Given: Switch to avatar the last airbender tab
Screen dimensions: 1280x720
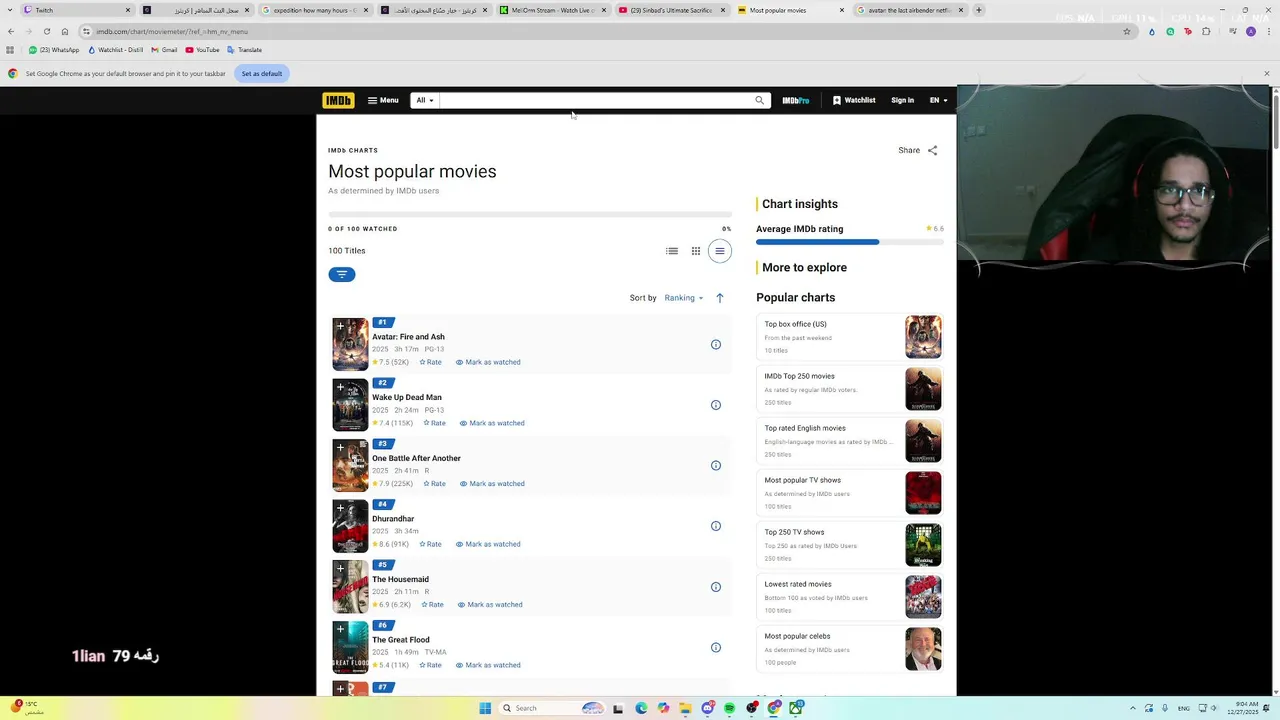Looking at the screenshot, I should 910,10.
